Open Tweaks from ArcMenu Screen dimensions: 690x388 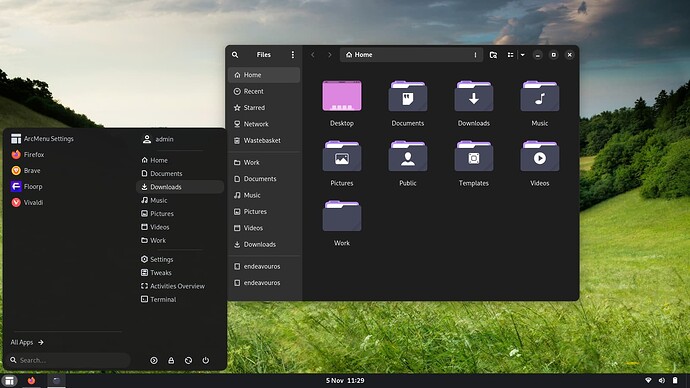[x=180, y=273]
